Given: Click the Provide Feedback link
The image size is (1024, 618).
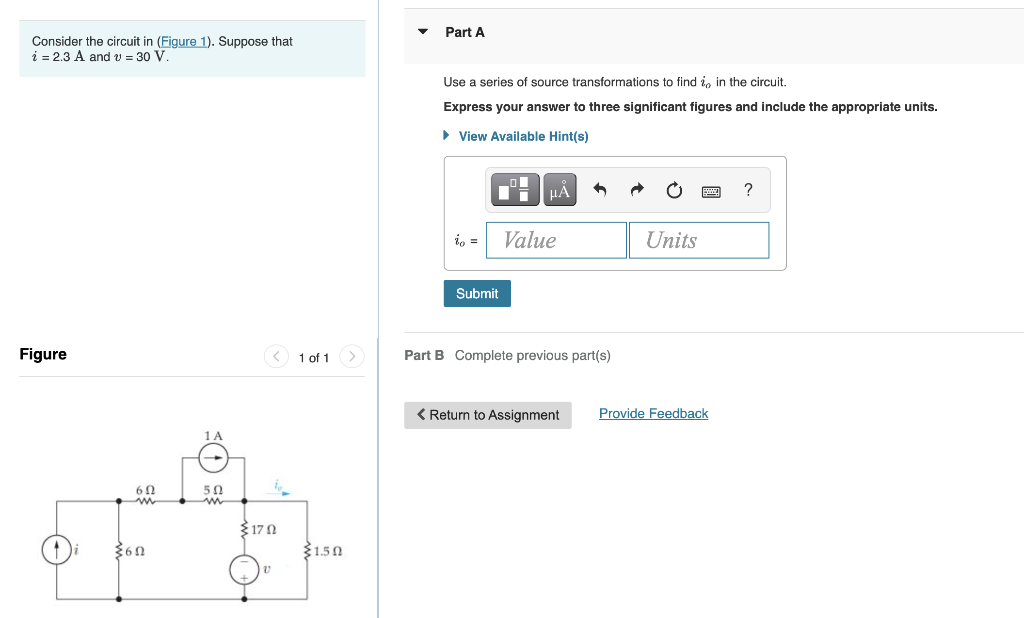Looking at the screenshot, I should (x=653, y=413).
